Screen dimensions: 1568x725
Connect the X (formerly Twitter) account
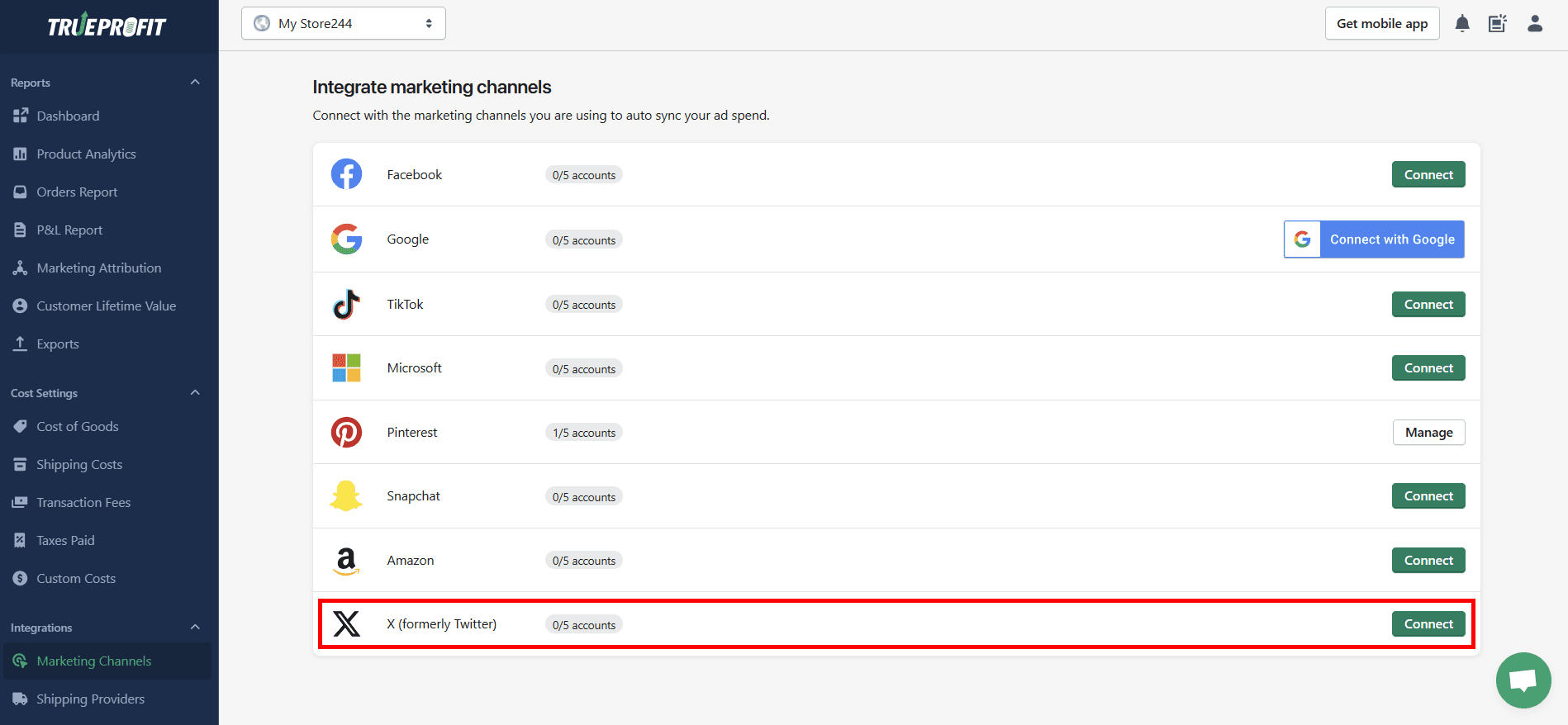[1428, 624]
